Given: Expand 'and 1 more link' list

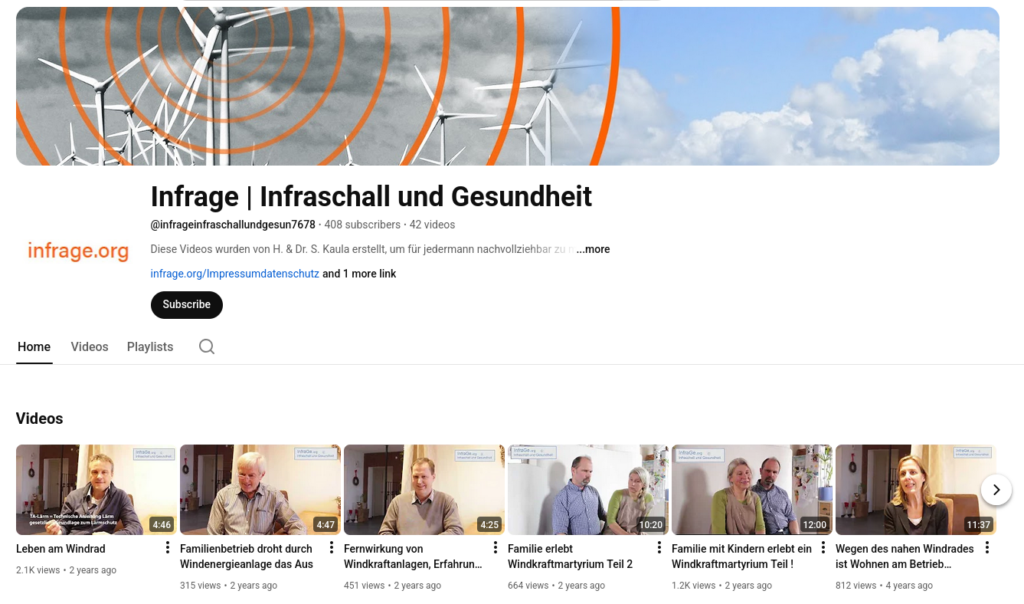Looking at the screenshot, I should coord(359,274).
